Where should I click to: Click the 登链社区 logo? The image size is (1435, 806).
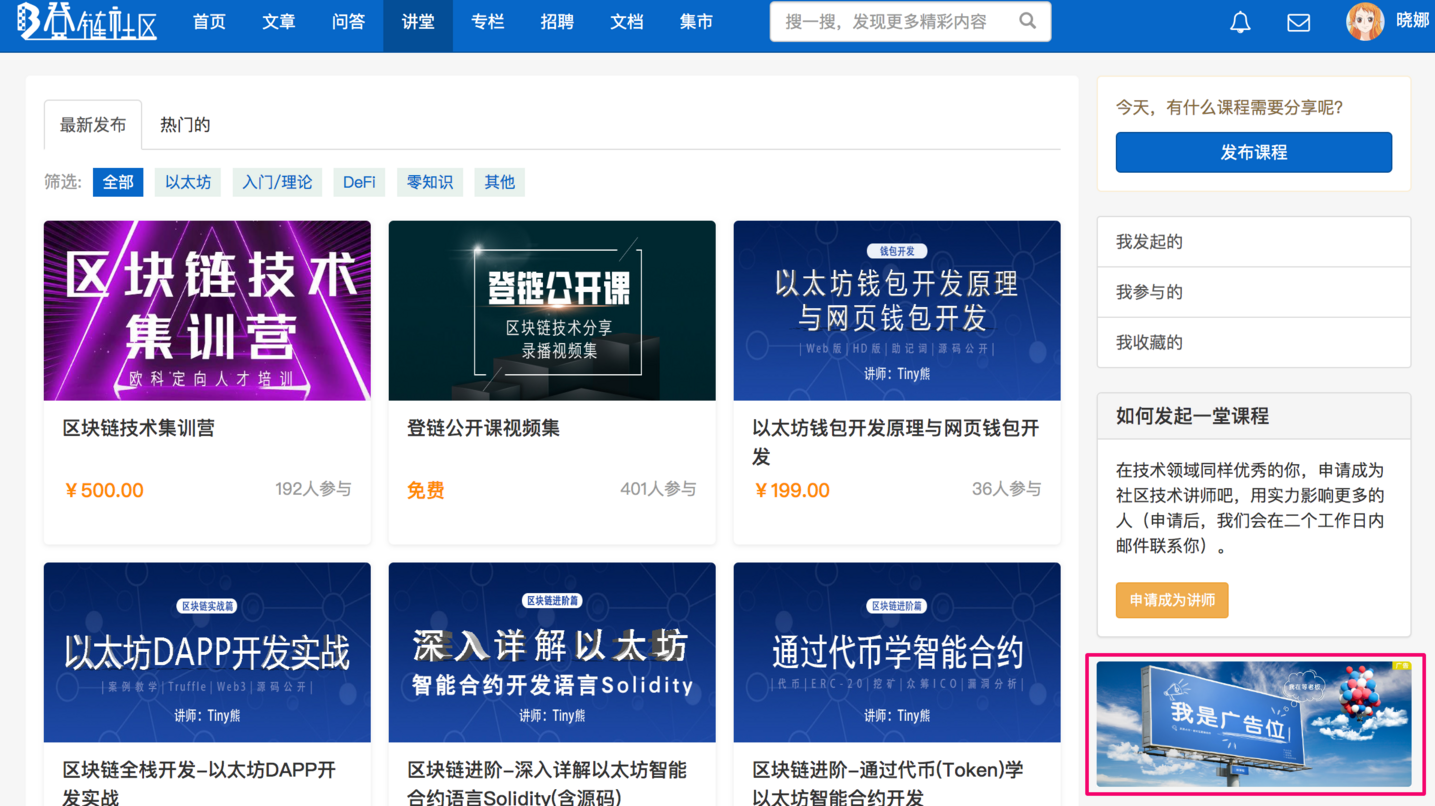click(x=87, y=21)
